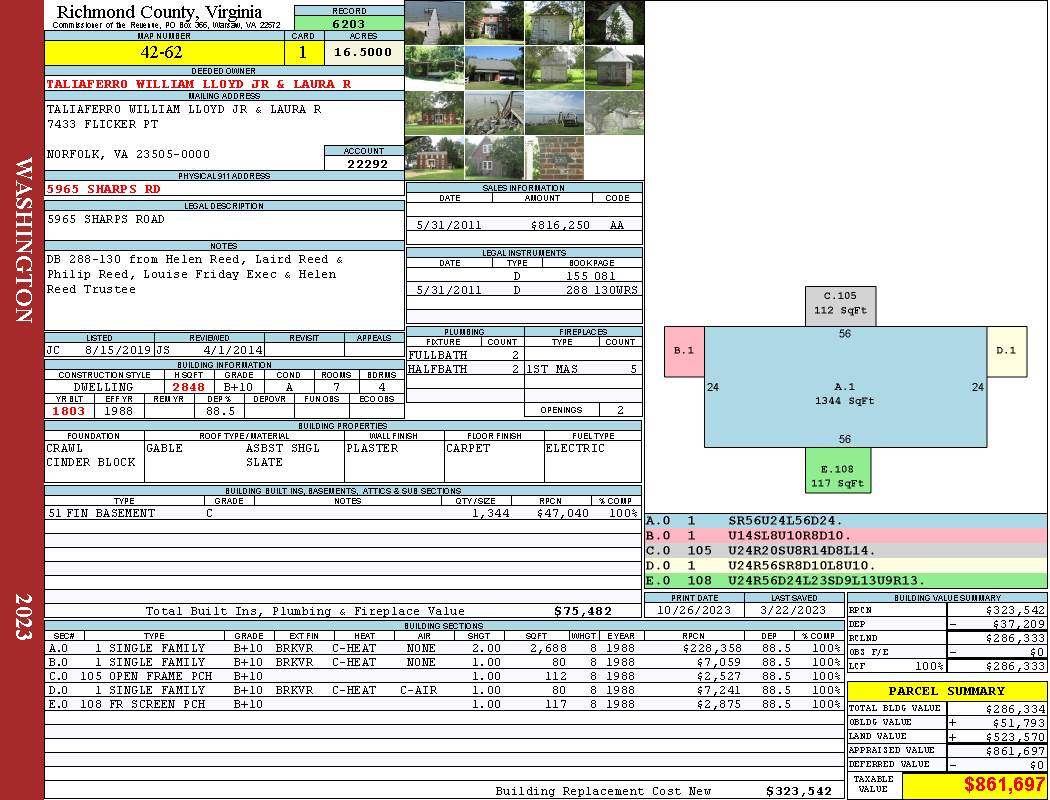Viewport: 1050px width, 800px height.
Task: Click the D.0 row C-AIR value
Action: pos(419,690)
